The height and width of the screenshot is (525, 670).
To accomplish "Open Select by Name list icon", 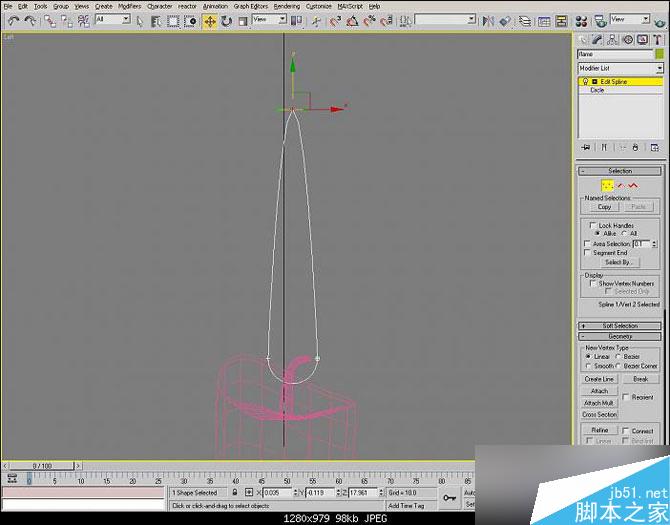I will coord(156,21).
